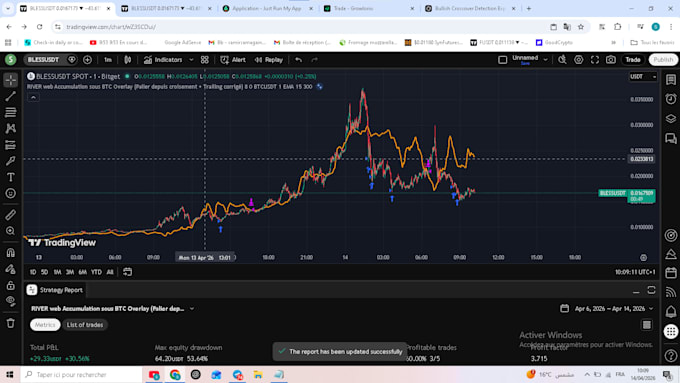Remove drawings with the trash icon
Viewport: 680px width, 383px height.
(11, 323)
